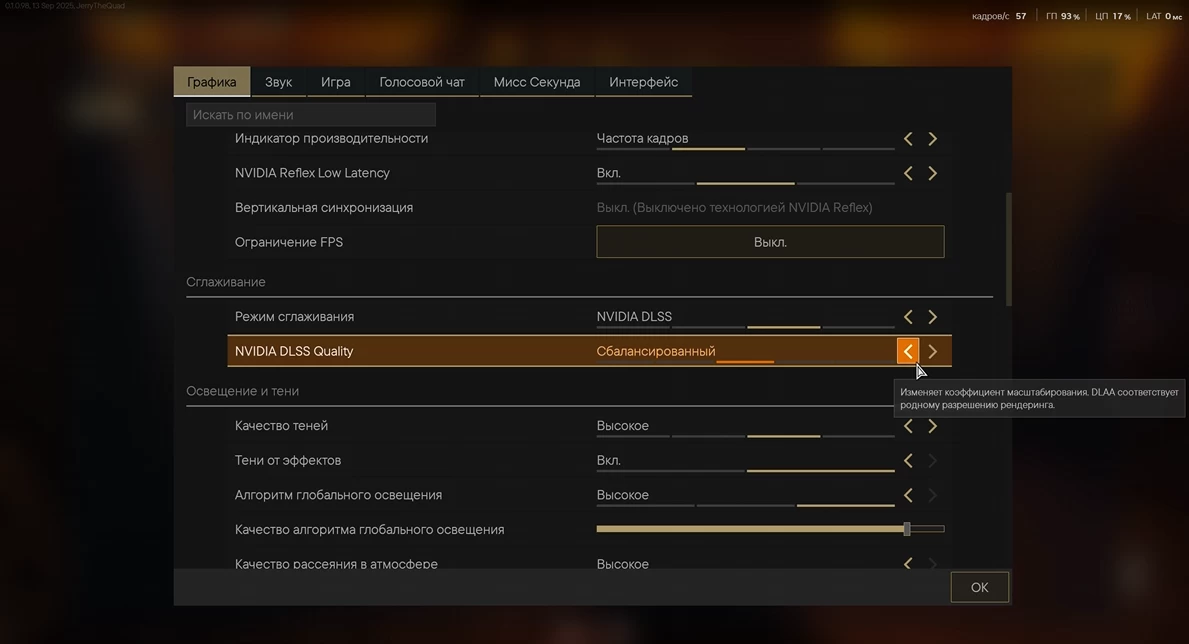Click left arrow for NVIDIA DLSS Quality

point(908,351)
